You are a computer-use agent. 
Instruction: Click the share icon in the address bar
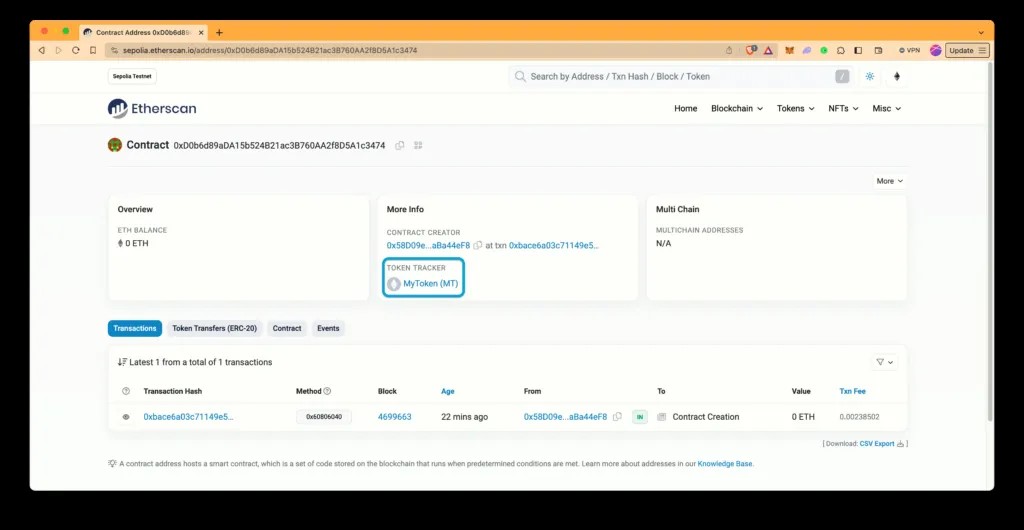[x=729, y=50]
